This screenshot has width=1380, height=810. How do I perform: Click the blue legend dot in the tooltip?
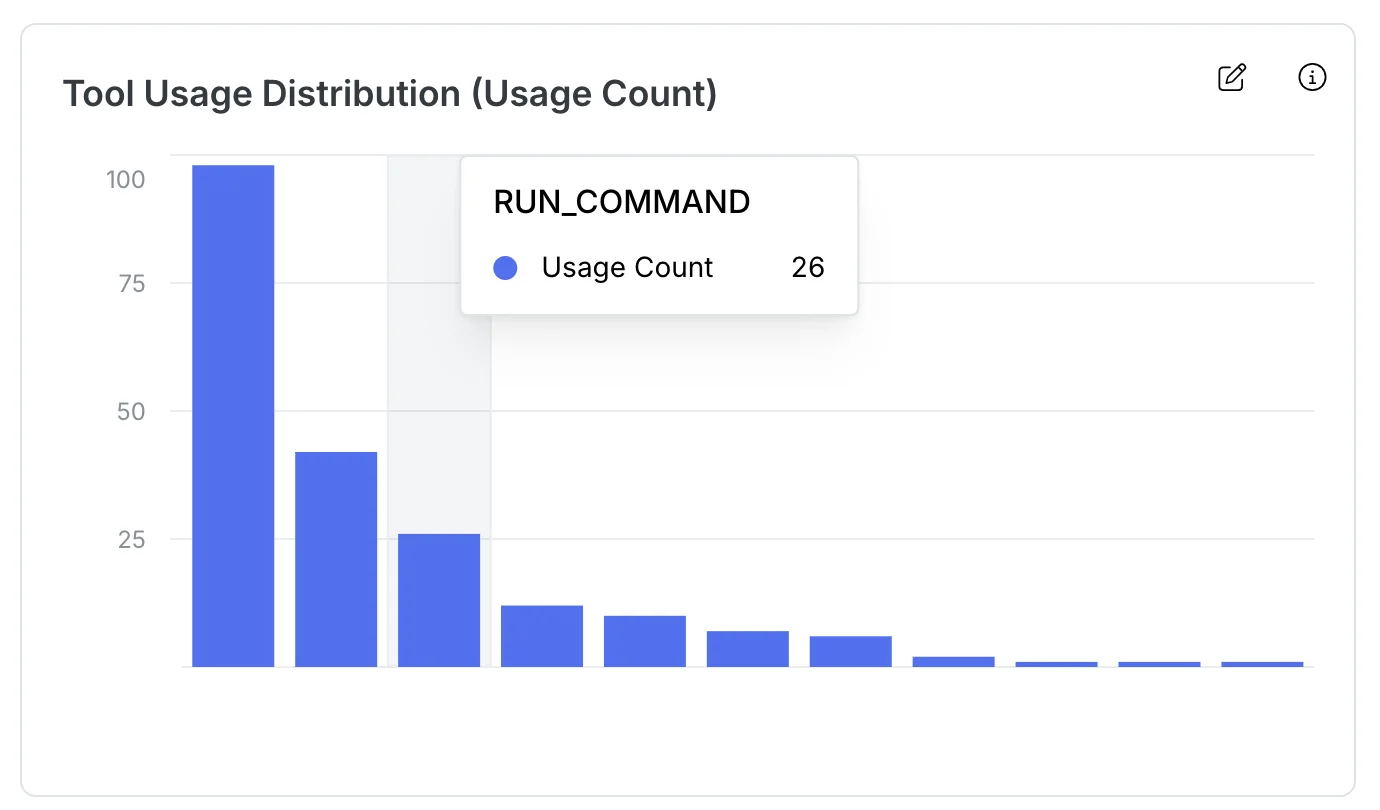click(x=506, y=268)
